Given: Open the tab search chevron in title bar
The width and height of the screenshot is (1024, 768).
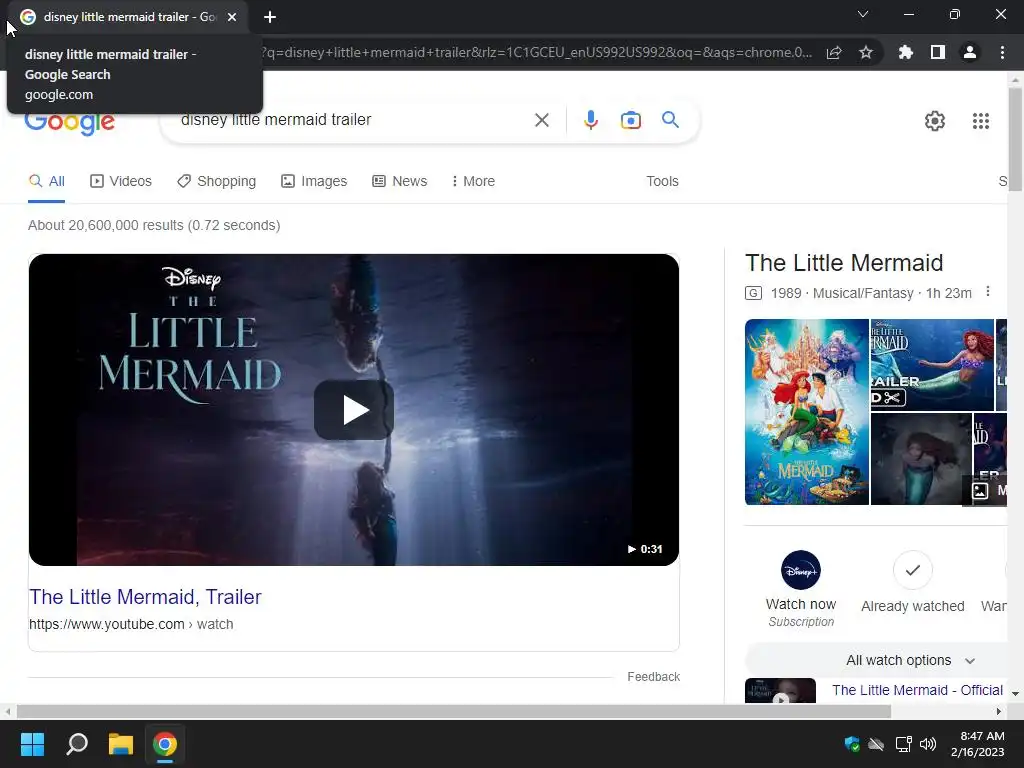Looking at the screenshot, I should coord(863,14).
